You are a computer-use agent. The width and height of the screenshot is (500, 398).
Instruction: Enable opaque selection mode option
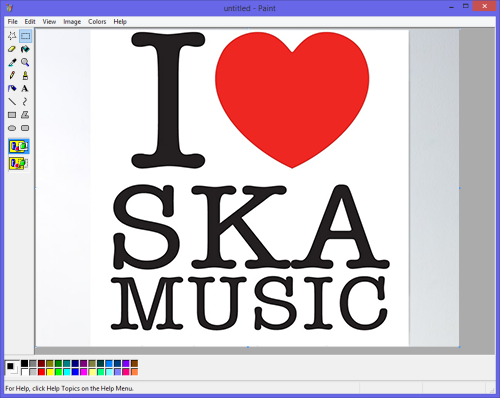(x=19, y=146)
